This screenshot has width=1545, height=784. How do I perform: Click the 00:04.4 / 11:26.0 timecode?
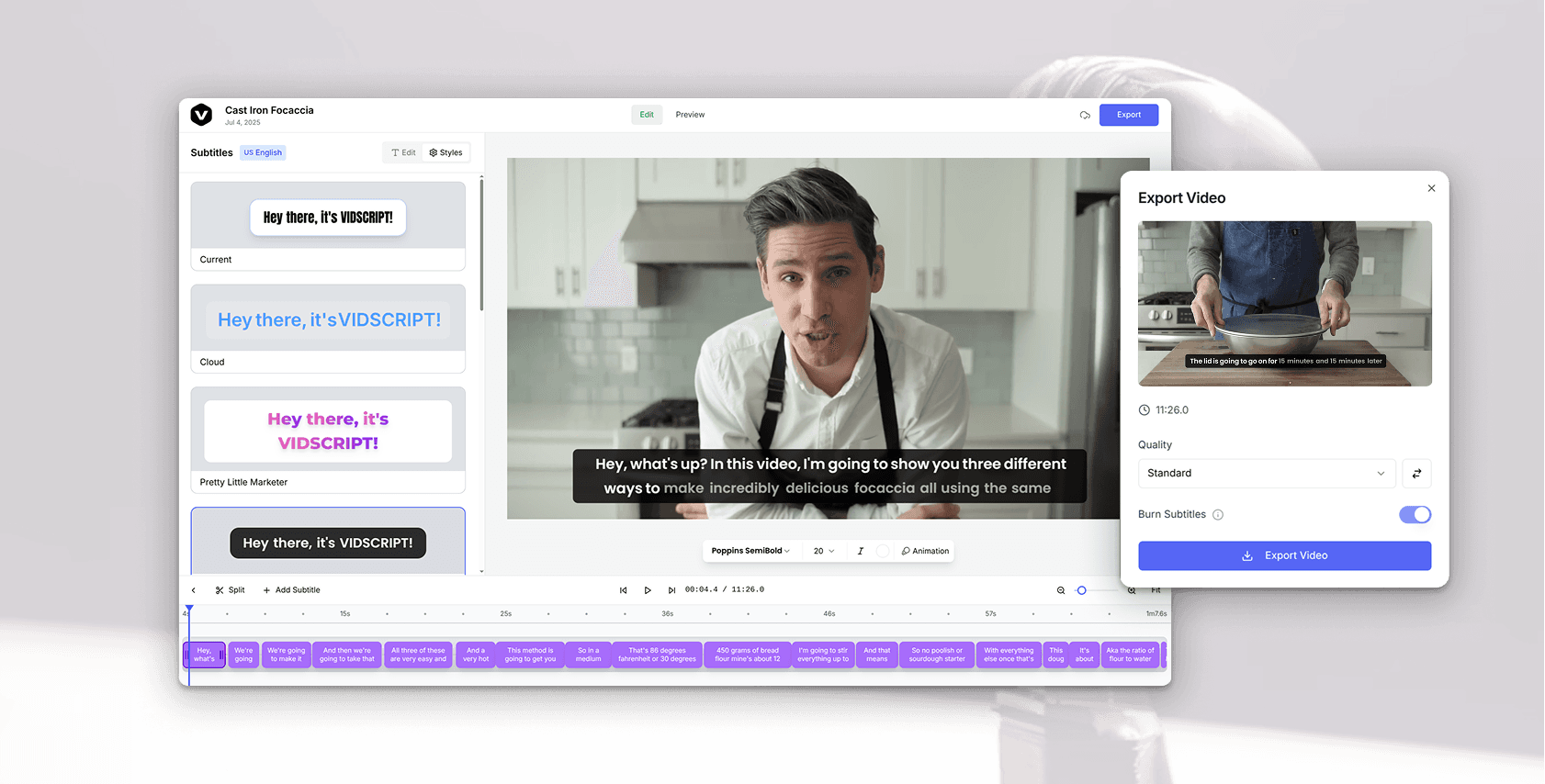(x=725, y=589)
